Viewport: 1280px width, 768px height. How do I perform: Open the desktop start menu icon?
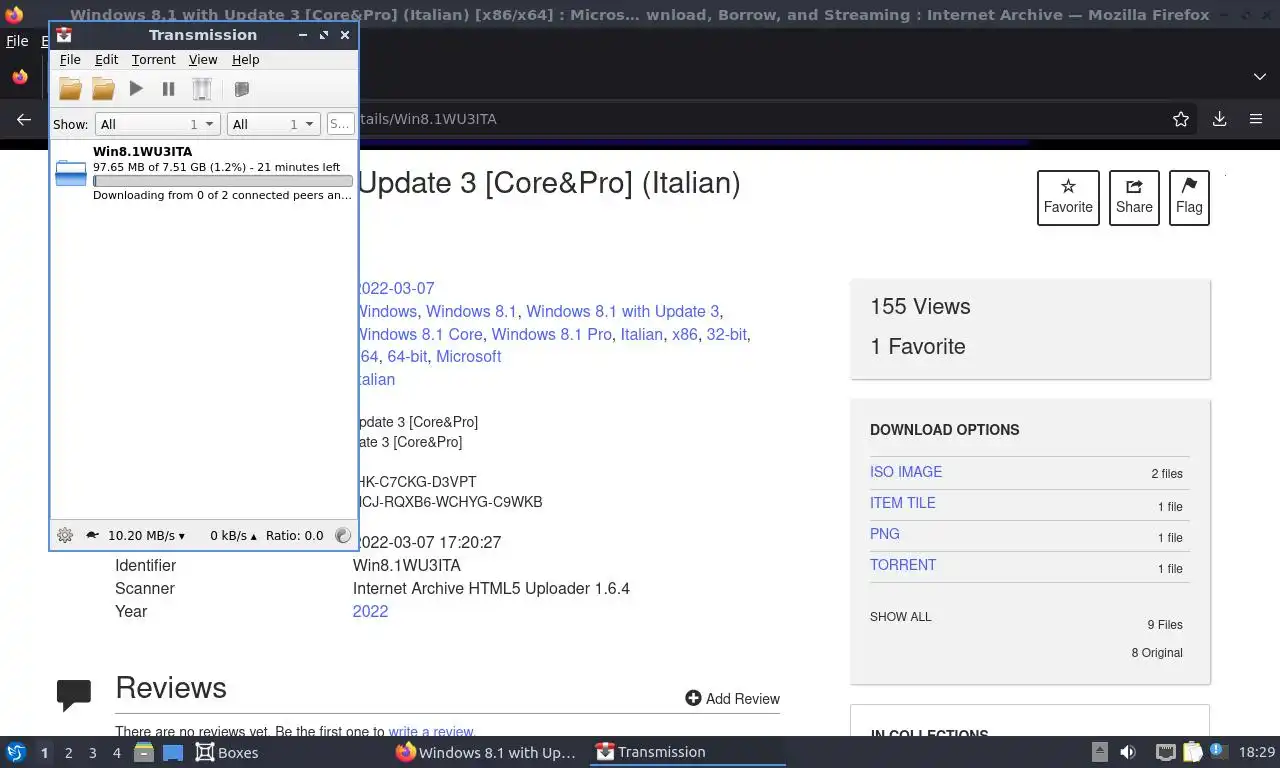tap(16, 752)
